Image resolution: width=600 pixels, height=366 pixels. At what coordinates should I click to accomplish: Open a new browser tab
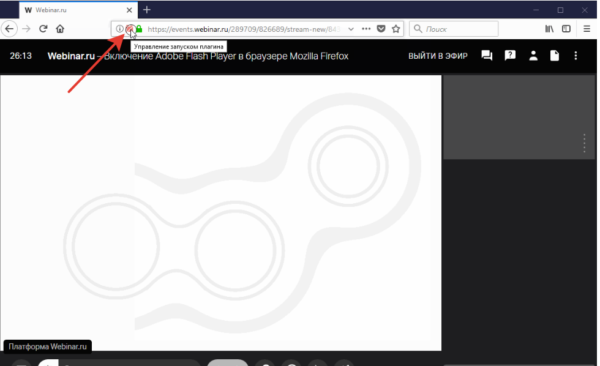coord(147,10)
